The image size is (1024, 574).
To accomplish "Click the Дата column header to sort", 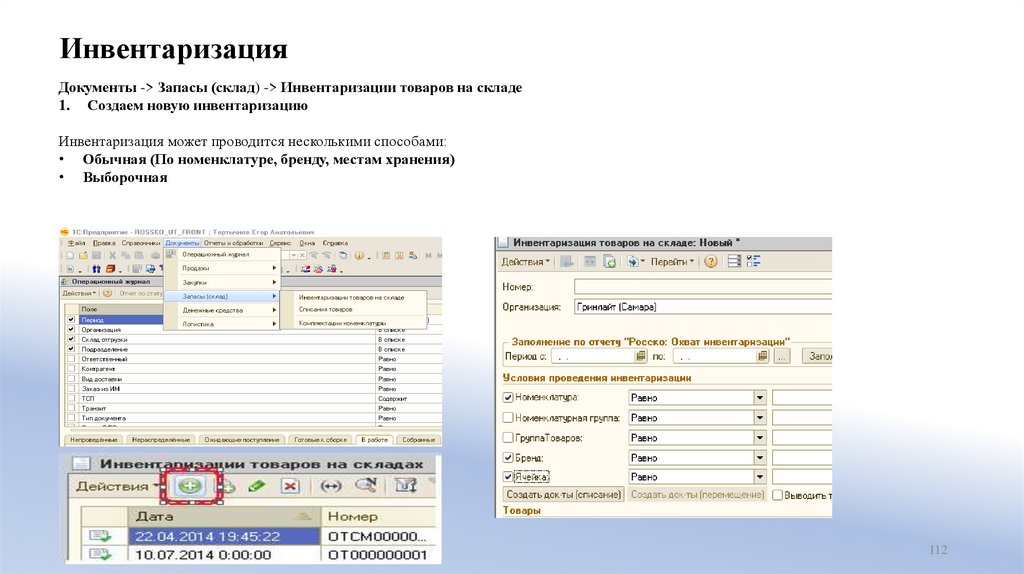I will tap(223, 517).
